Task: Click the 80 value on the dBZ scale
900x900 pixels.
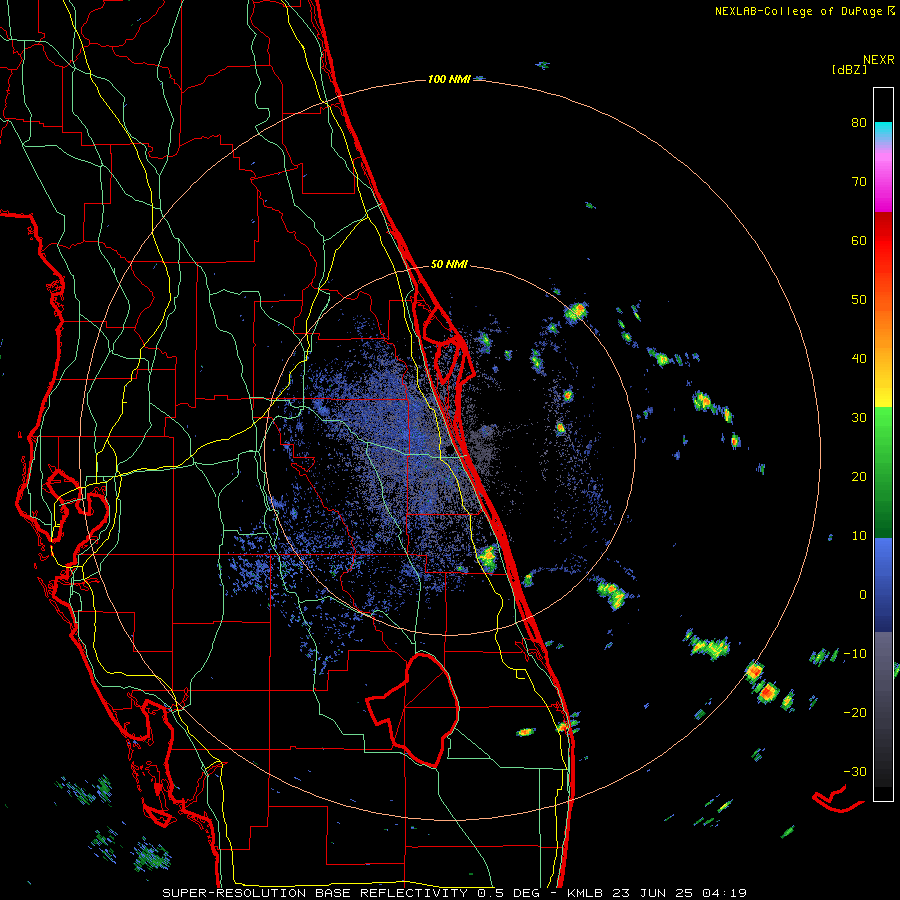Action: coord(859,123)
